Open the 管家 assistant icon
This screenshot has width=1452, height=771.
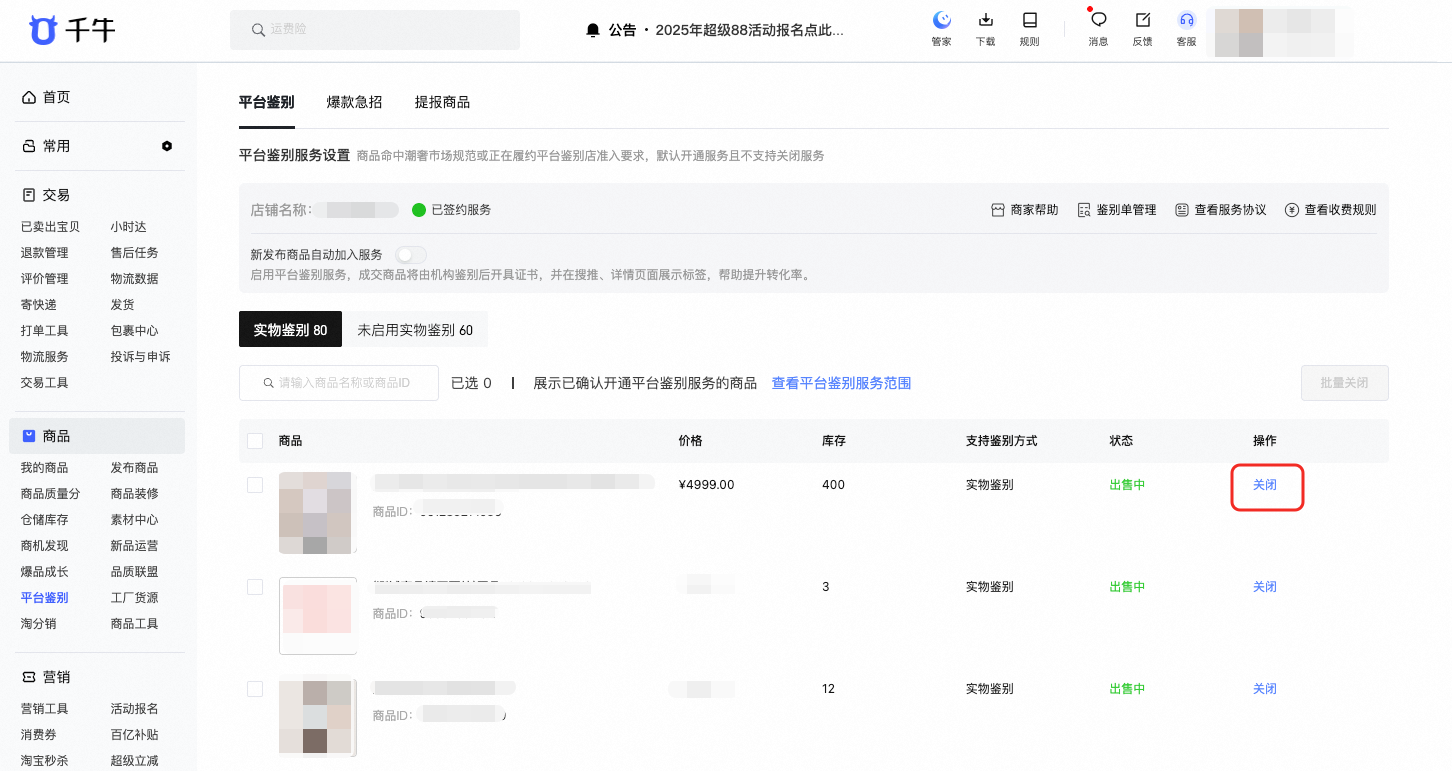coord(941,20)
